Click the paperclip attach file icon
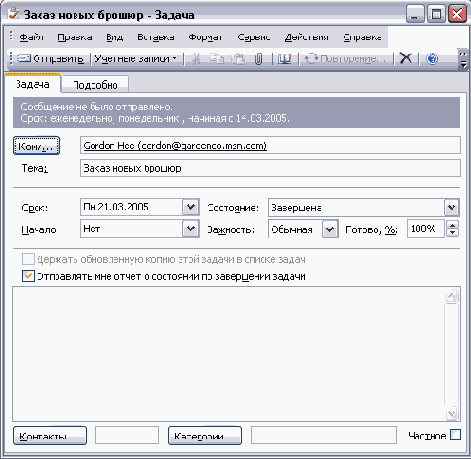 [x=258, y=59]
